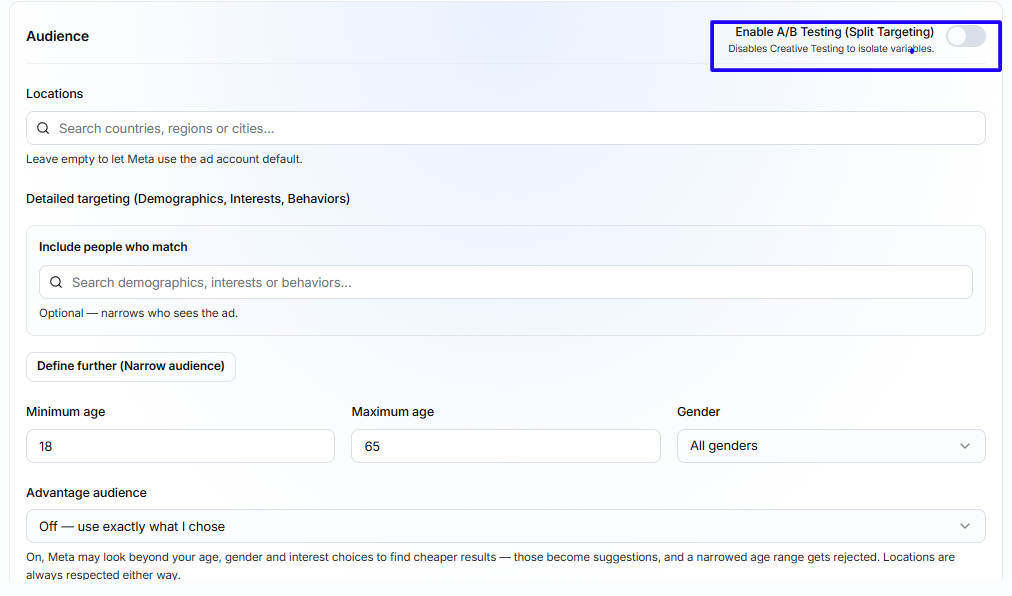Click 'Disables Creative Testing to isolate variables' text
This screenshot has width=1012, height=596.
coord(831,49)
